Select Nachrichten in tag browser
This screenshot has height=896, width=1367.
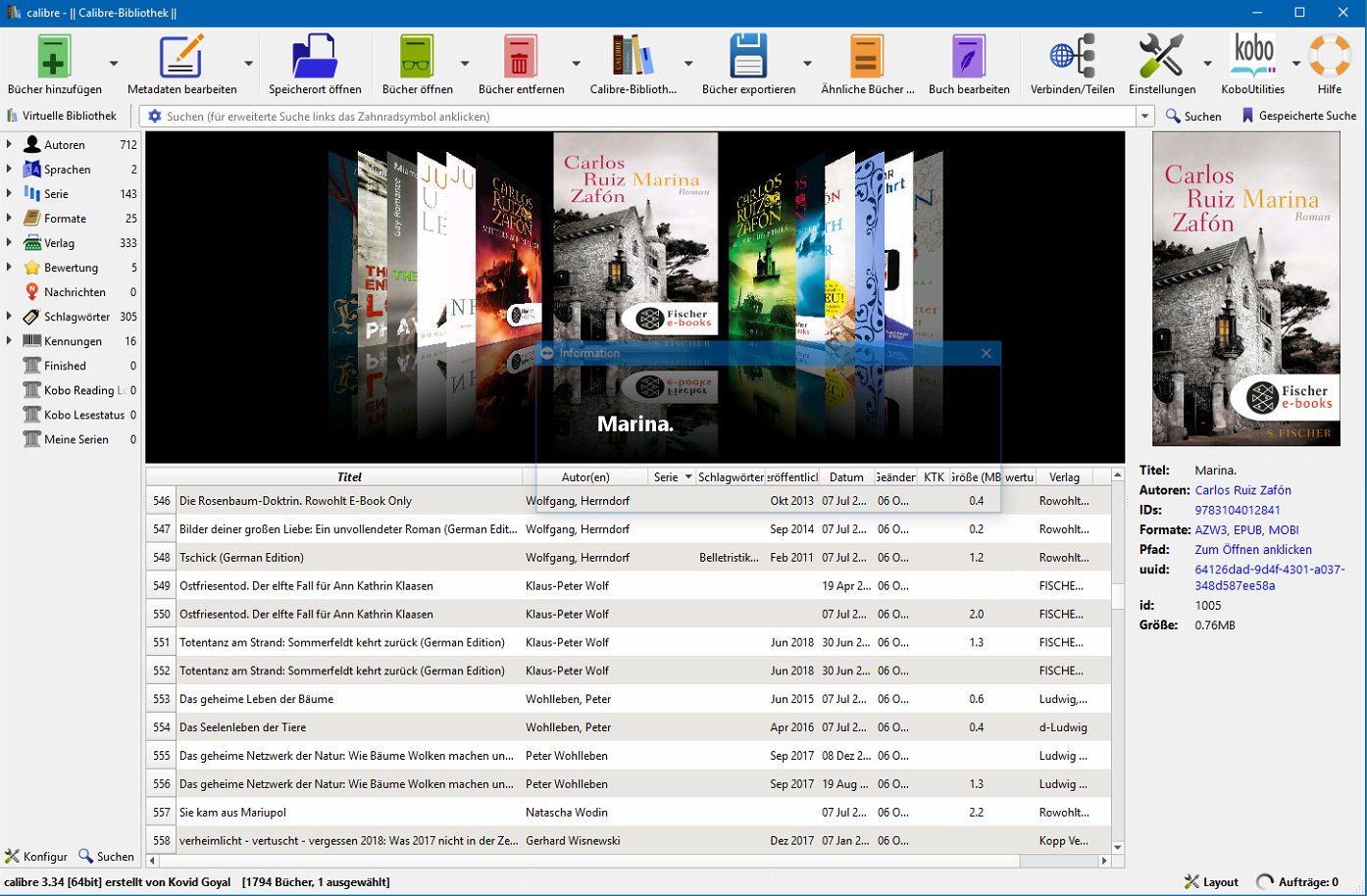75,292
